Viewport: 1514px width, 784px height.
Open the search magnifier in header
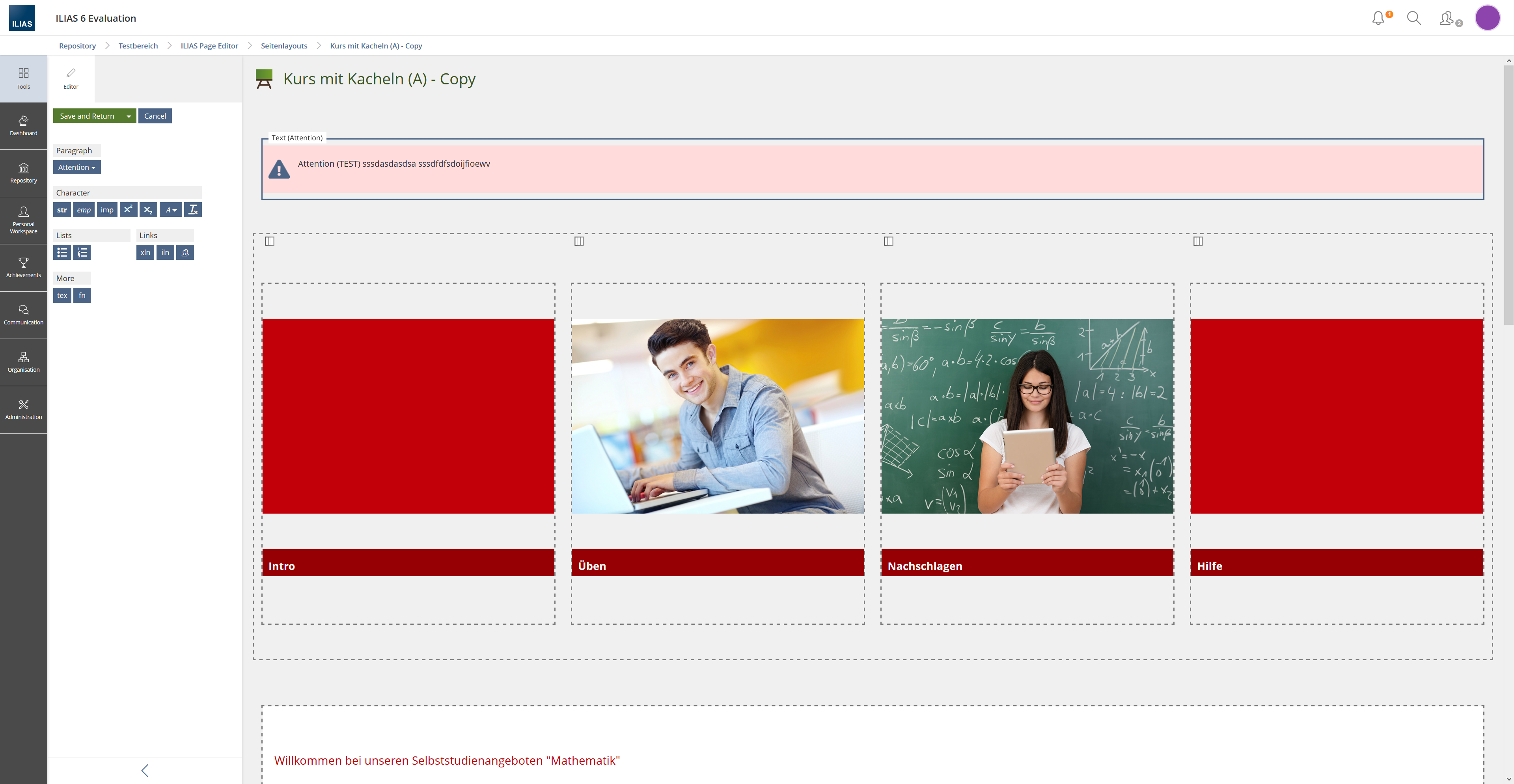[1413, 18]
